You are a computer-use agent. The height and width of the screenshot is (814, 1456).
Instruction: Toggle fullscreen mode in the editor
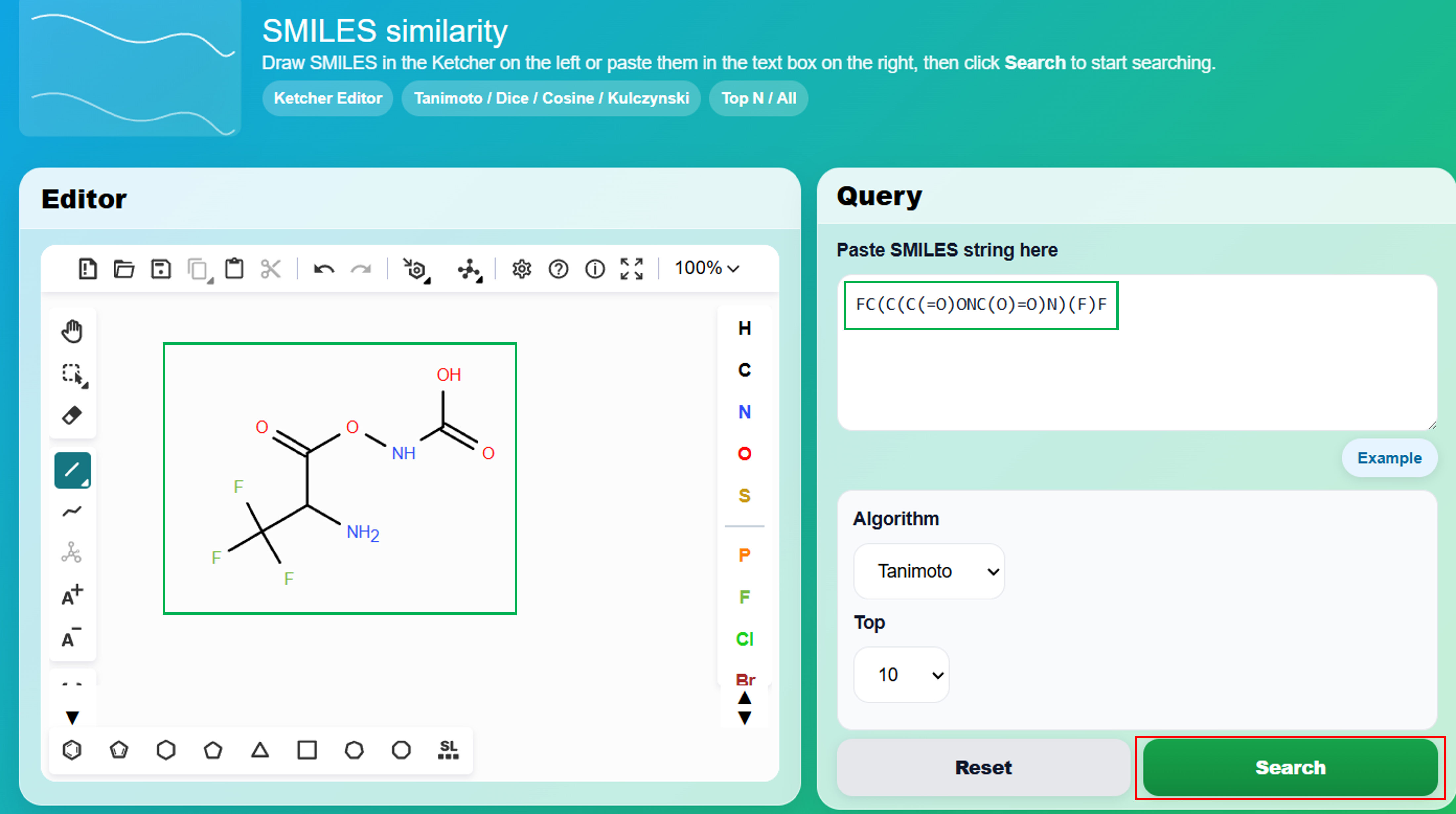[x=632, y=269]
